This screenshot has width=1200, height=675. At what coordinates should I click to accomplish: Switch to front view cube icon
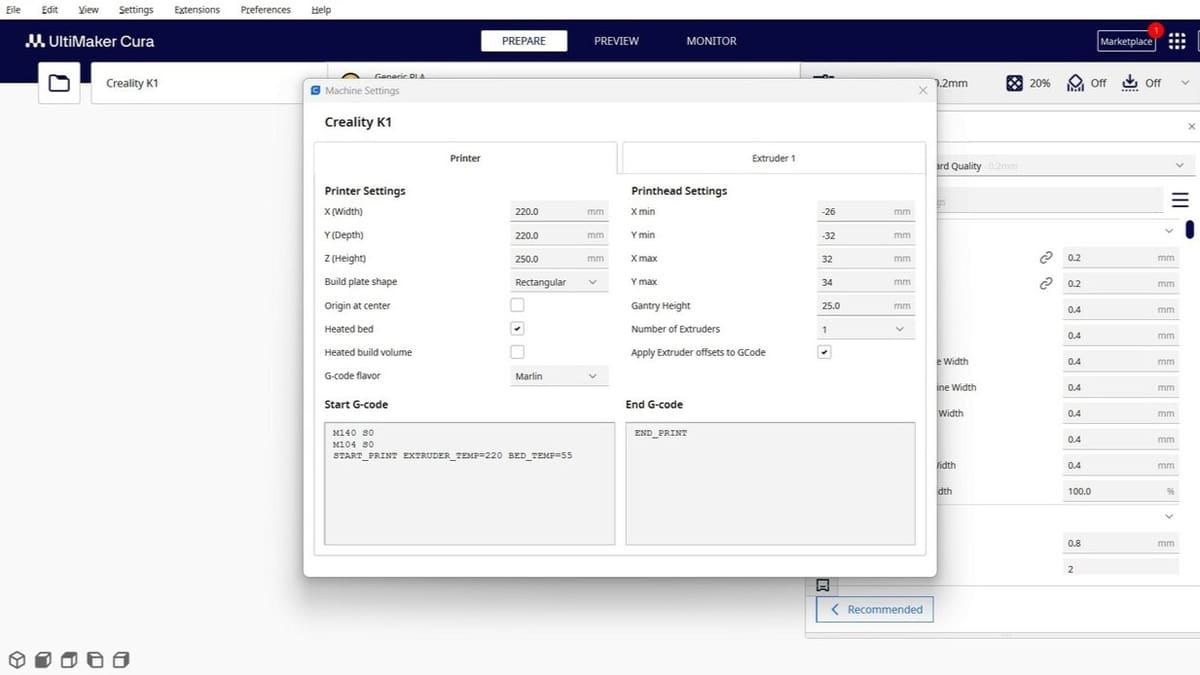click(x=43, y=660)
